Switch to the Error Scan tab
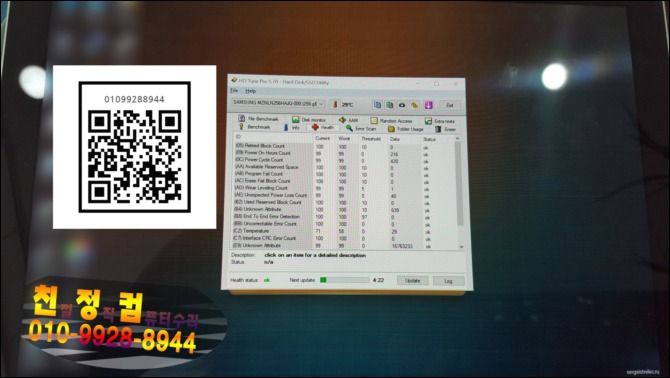The width and height of the screenshot is (670, 378). (x=361, y=128)
